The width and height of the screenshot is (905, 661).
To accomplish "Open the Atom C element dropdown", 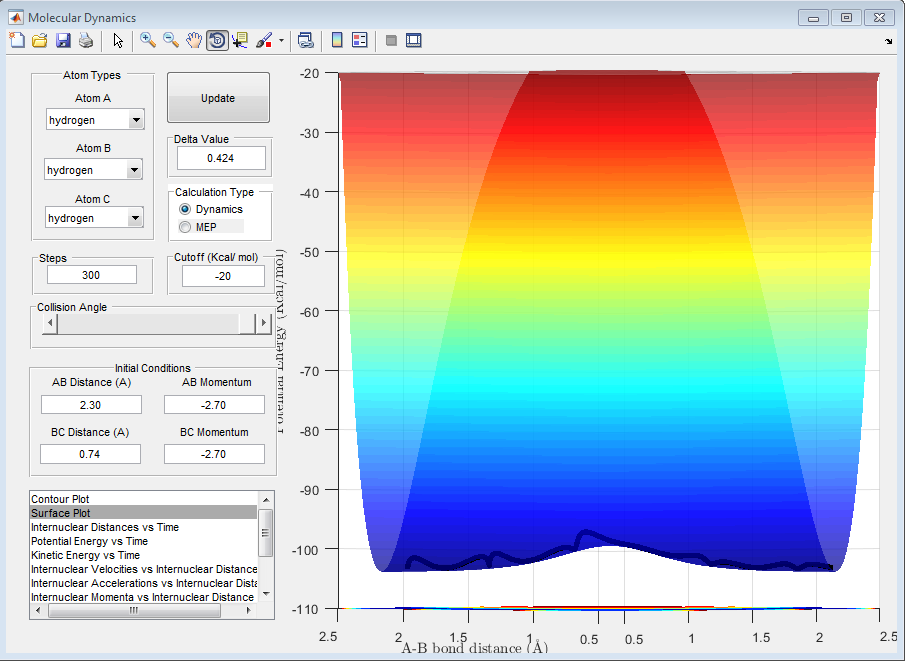I will coord(136,218).
